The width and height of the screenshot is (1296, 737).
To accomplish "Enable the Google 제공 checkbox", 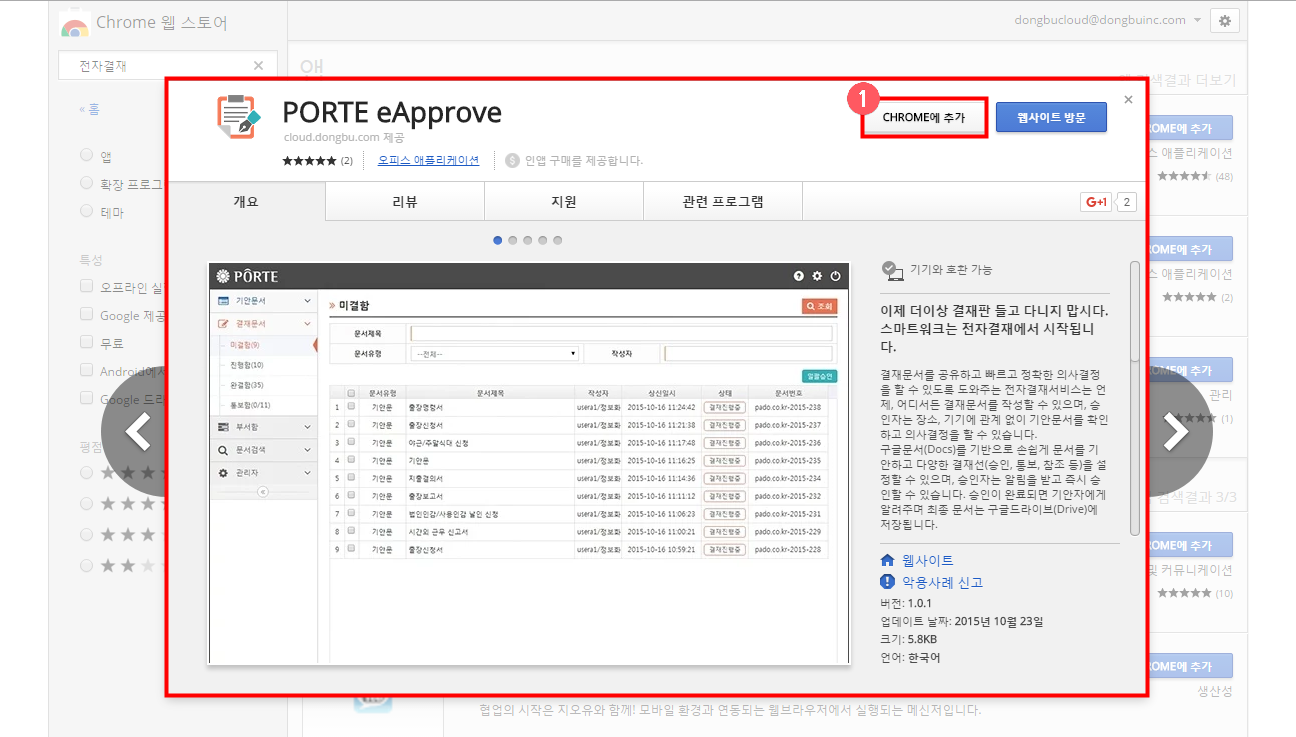I will 87,315.
